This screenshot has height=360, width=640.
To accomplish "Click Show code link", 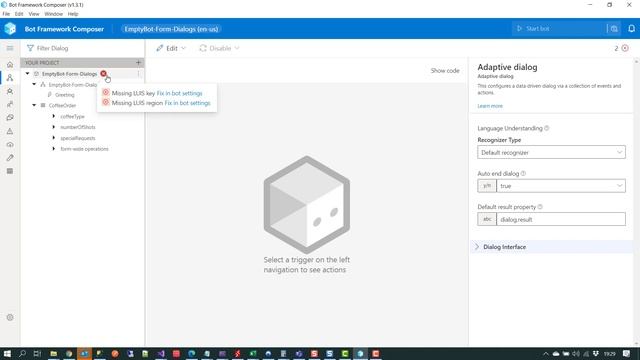I will (x=445, y=71).
